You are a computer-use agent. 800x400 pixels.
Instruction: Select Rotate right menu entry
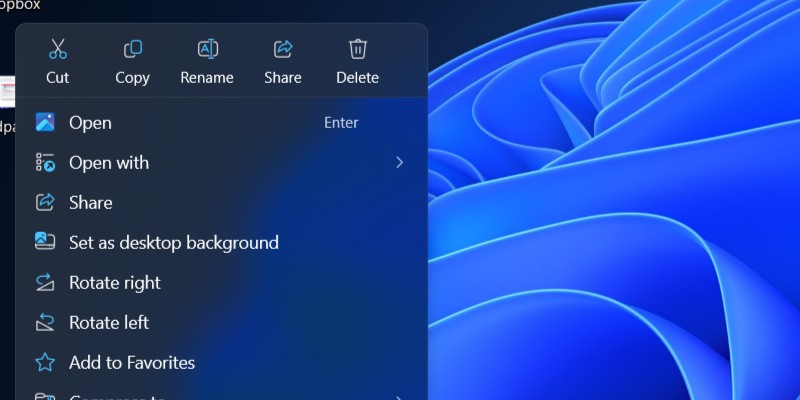click(221, 282)
